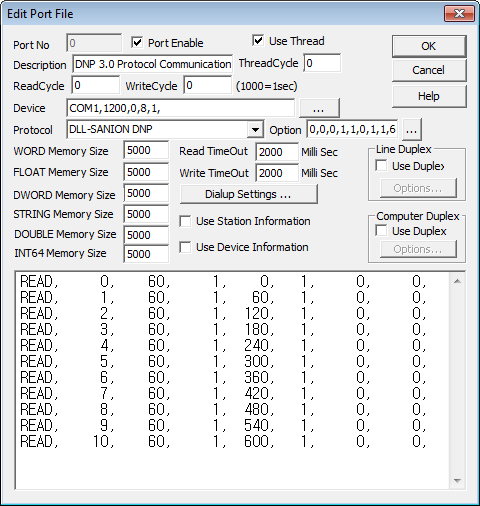Click browse button next to Device field
The width and height of the screenshot is (480, 506).
tap(319, 108)
